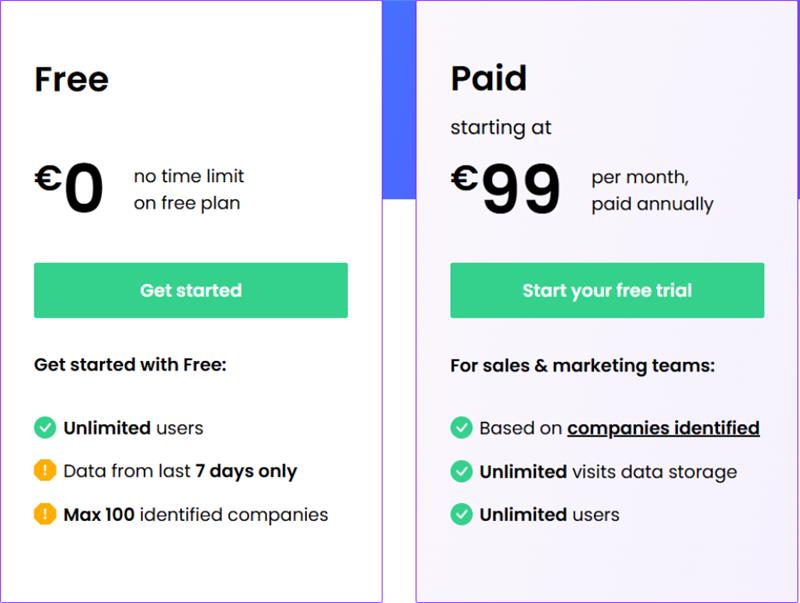The image size is (800, 603).
Task: Click the Get started button
Action: point(190,290)
